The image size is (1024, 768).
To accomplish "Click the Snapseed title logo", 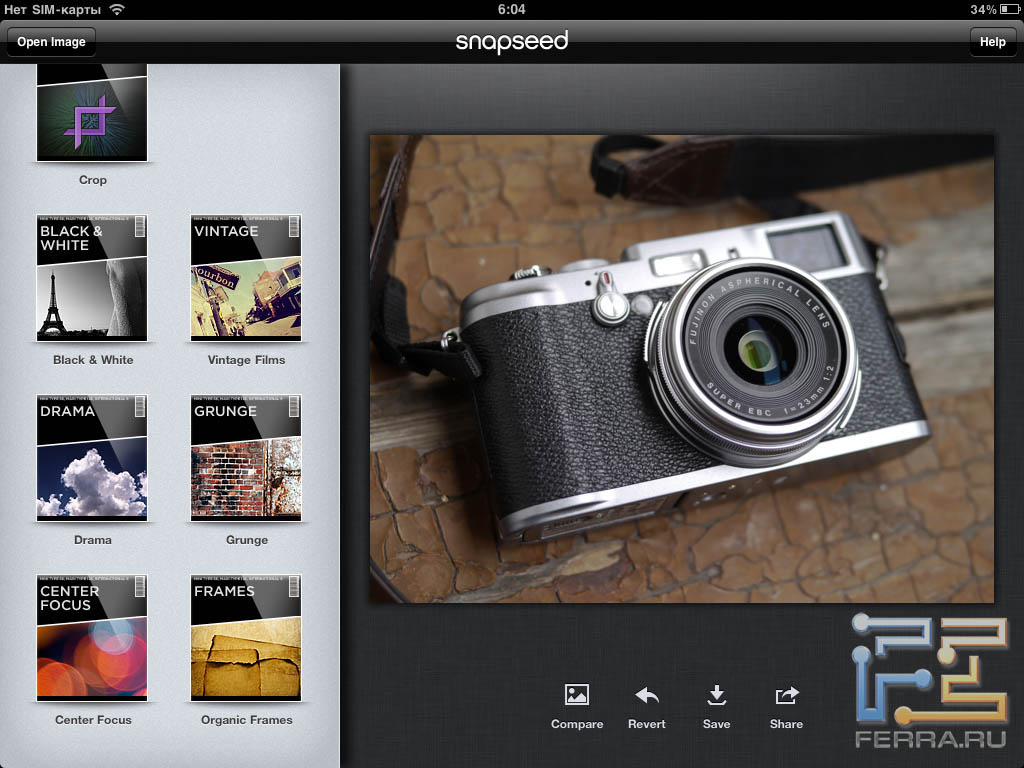I will click(x=511, y=42).
